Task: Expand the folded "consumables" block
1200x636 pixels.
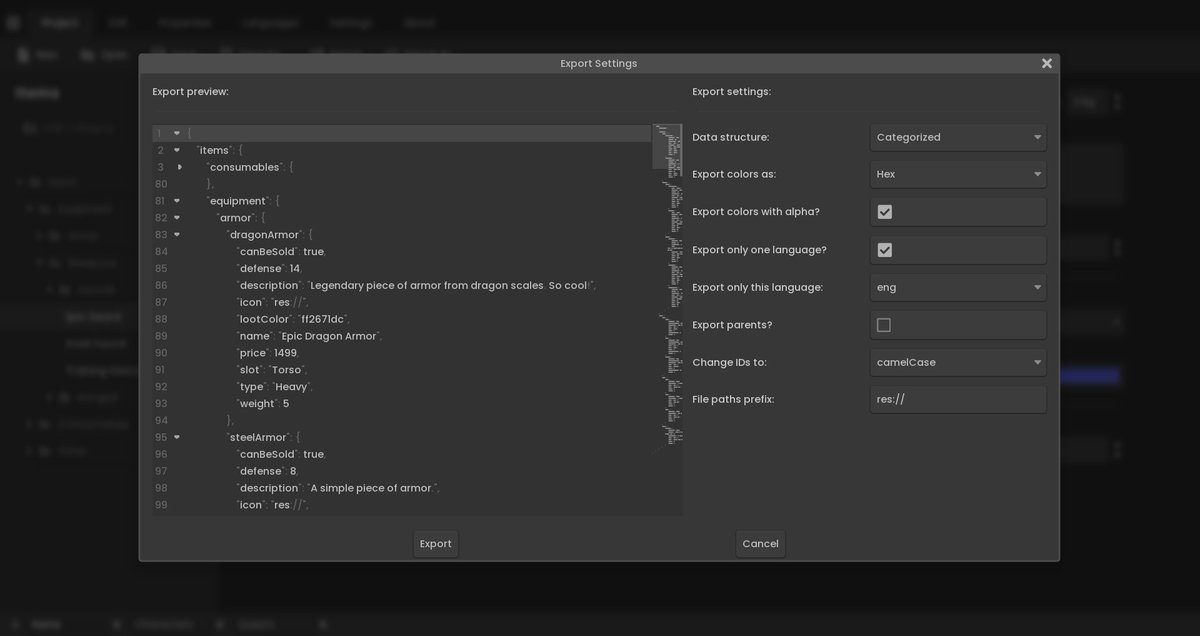Action: point(179,167)
